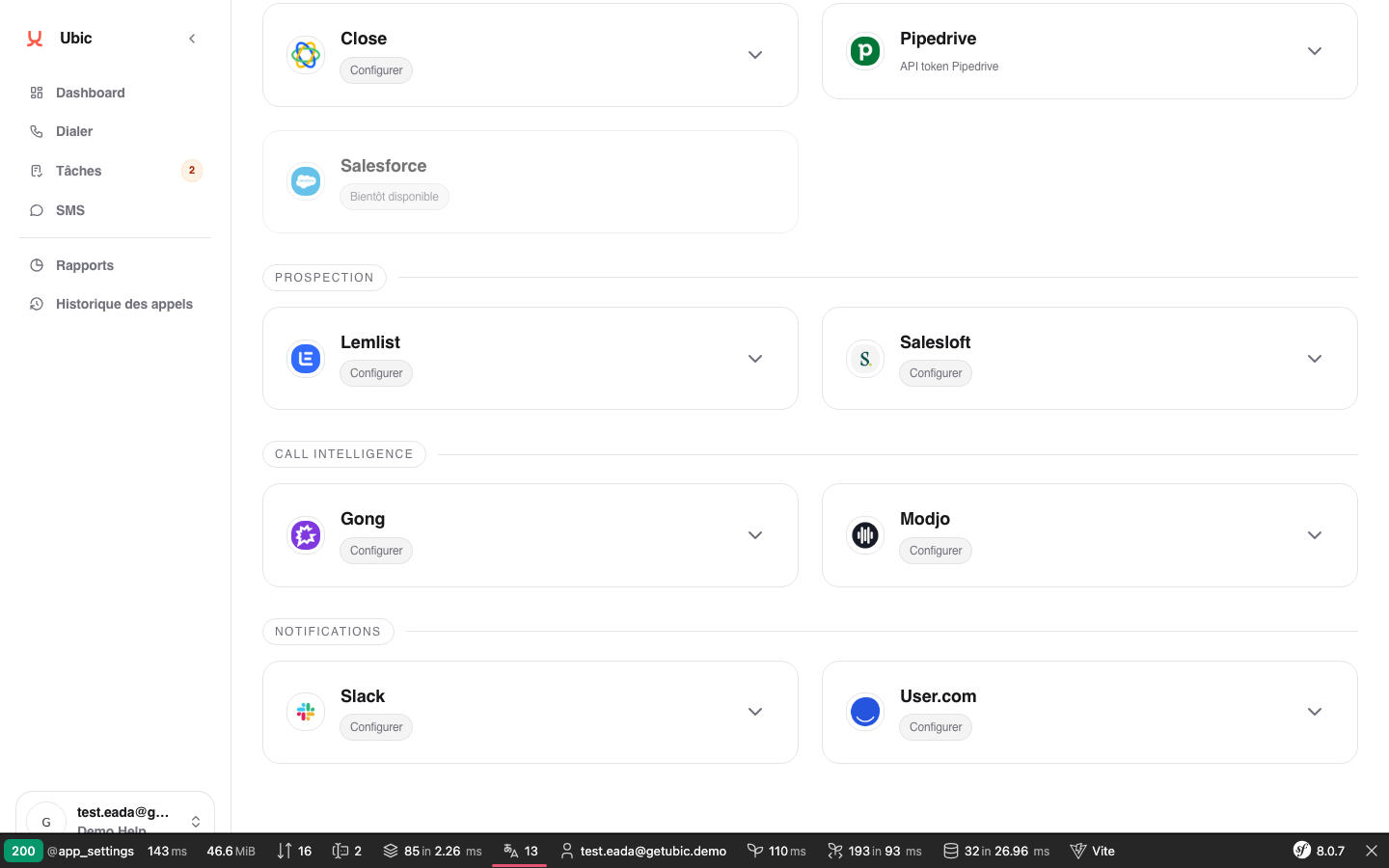Expand the Slack notification card
Screen dimensions: 1389x868
755,712
